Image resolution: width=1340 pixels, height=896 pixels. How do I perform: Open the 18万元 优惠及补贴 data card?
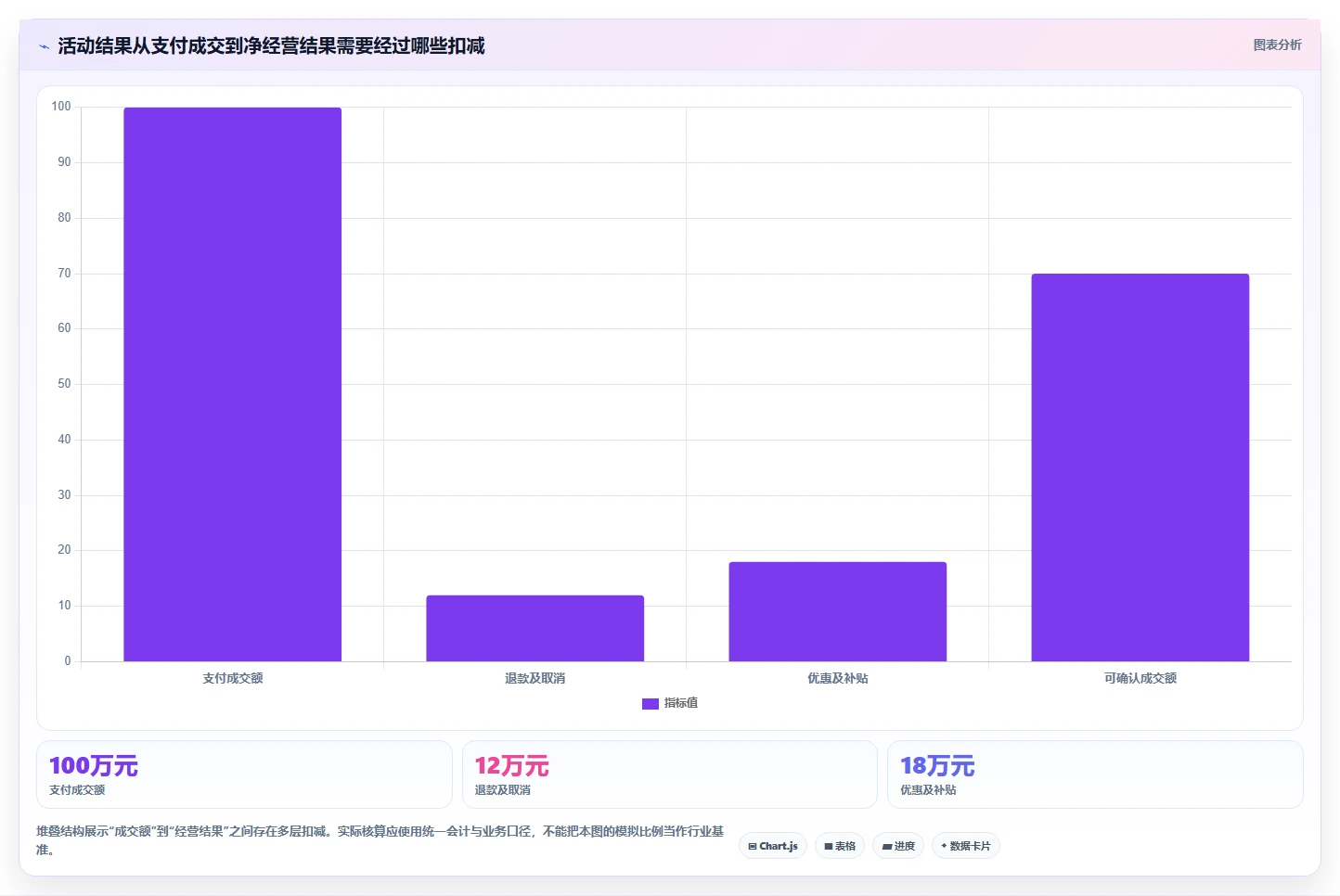[1095, 774]
